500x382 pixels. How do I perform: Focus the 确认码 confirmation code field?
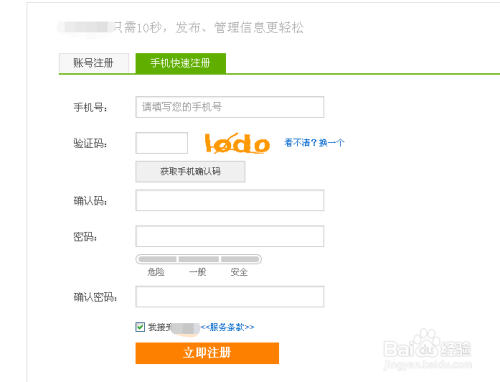pyautogui.click(x=230, y=200)
